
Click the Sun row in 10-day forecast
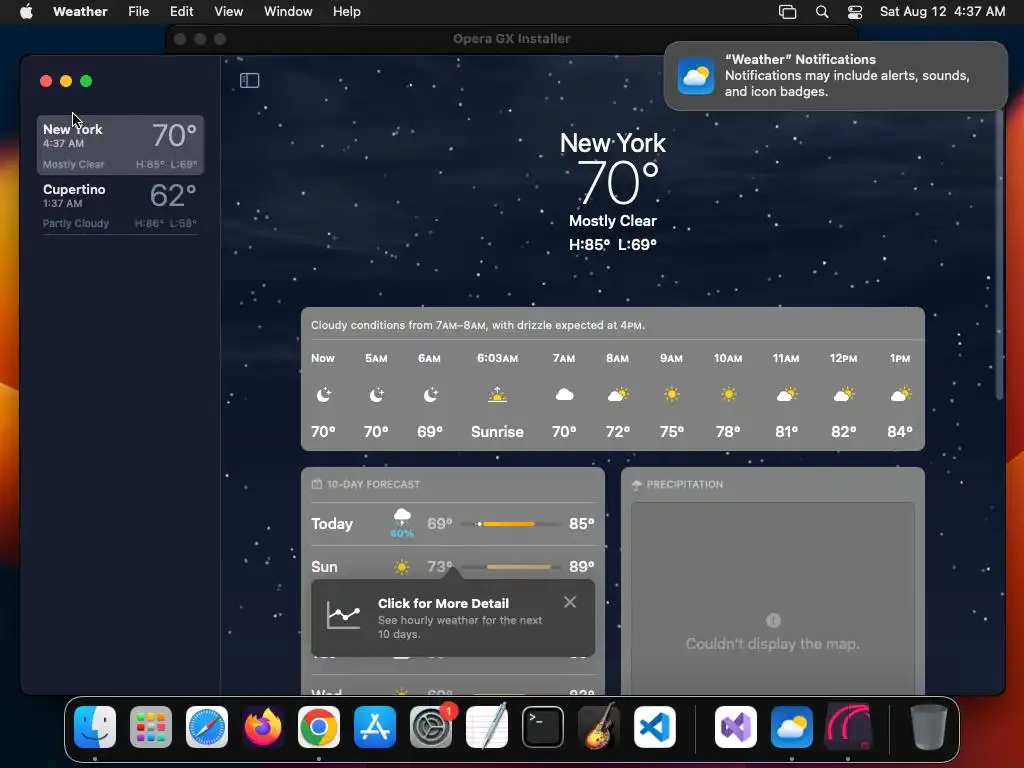pyautogui.click(x=453, y=566)
